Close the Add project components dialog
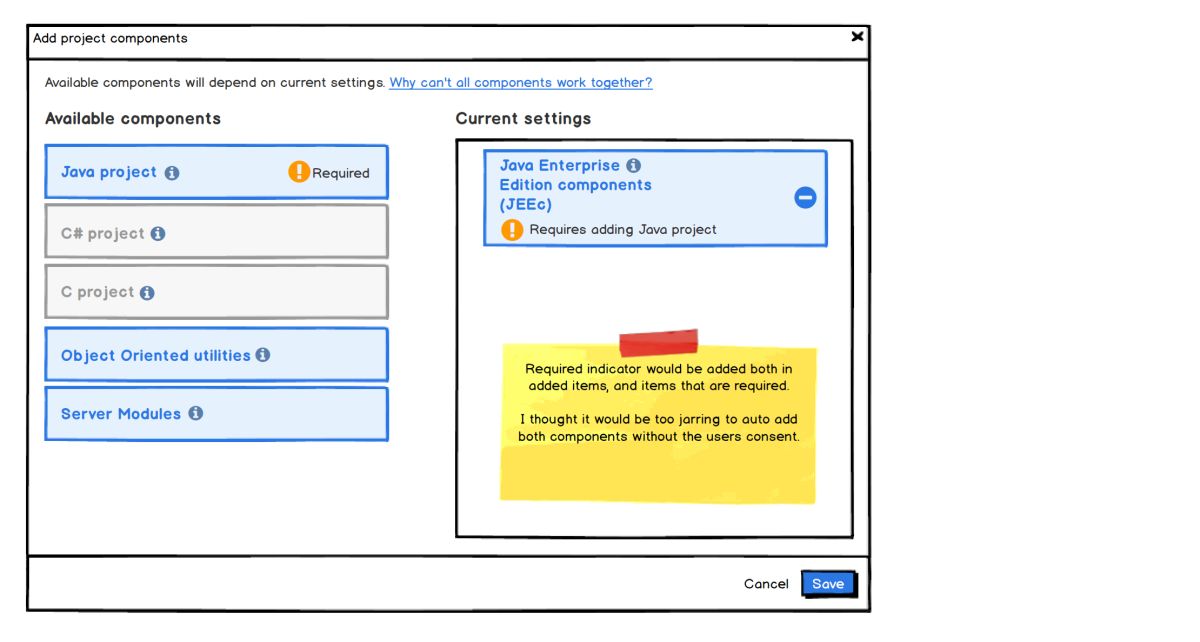 [857, 37]
